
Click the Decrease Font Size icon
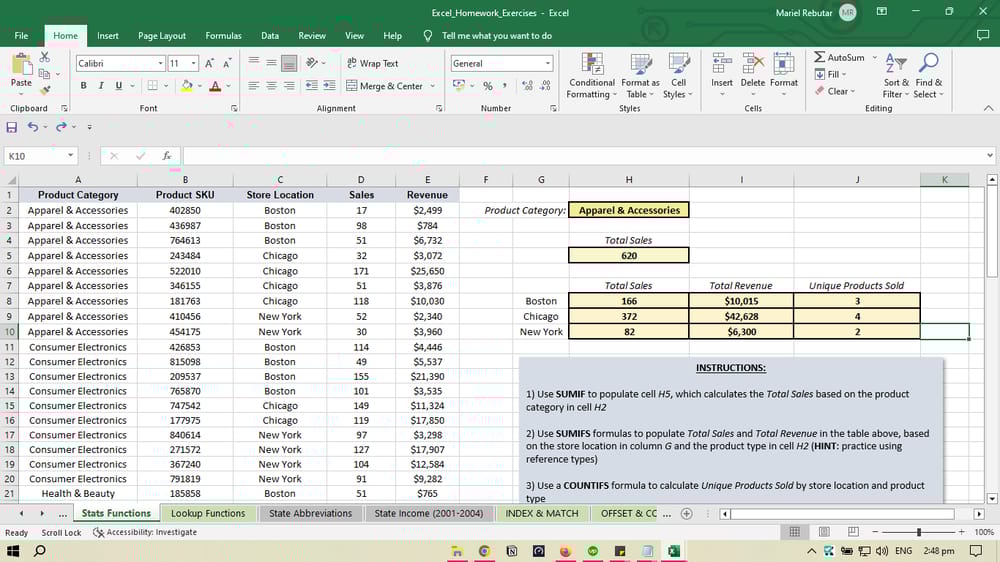[x=227, y=63]
